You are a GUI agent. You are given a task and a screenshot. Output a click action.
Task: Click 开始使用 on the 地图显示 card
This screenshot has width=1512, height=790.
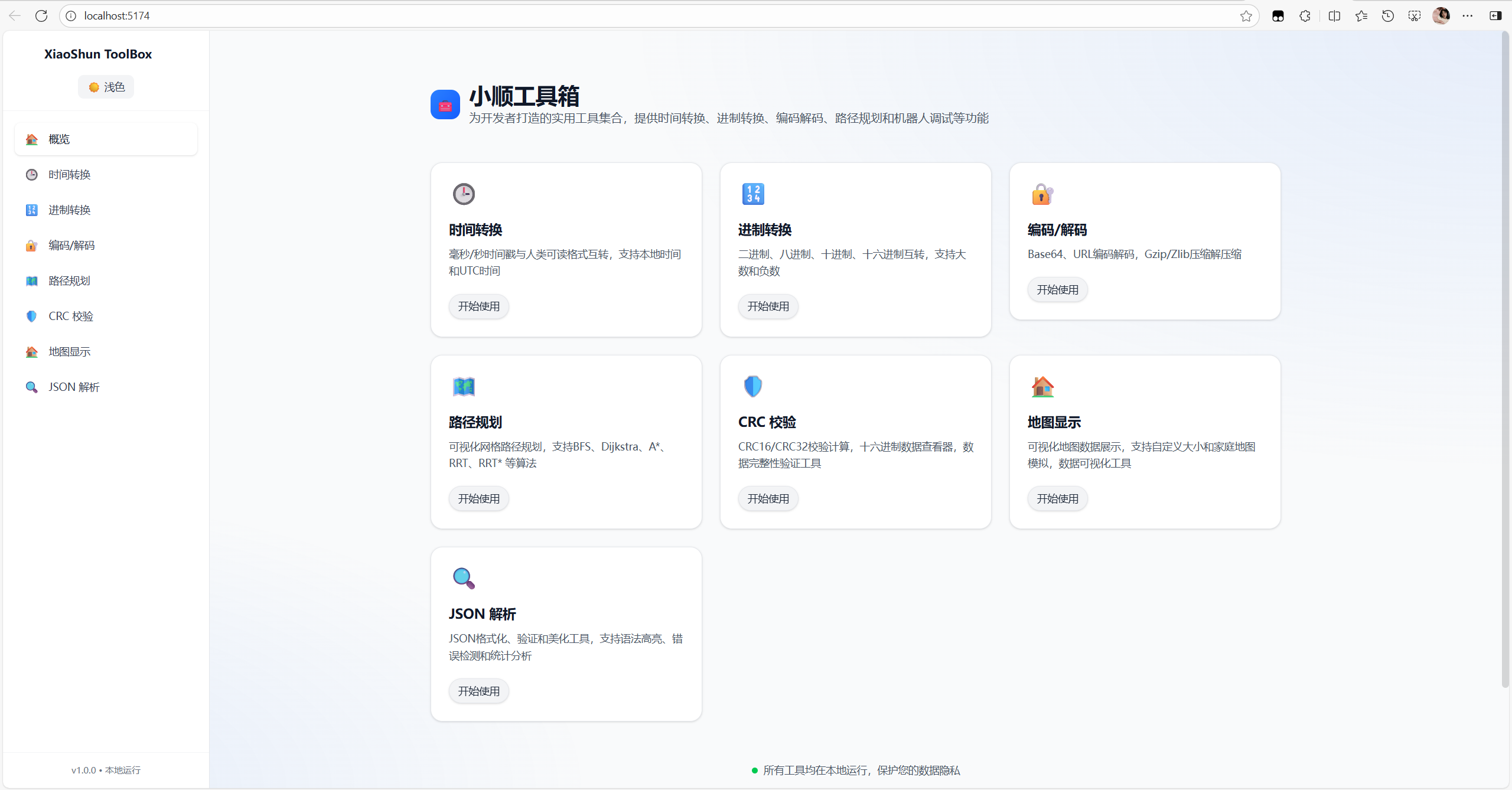[x=1058, y=499]
